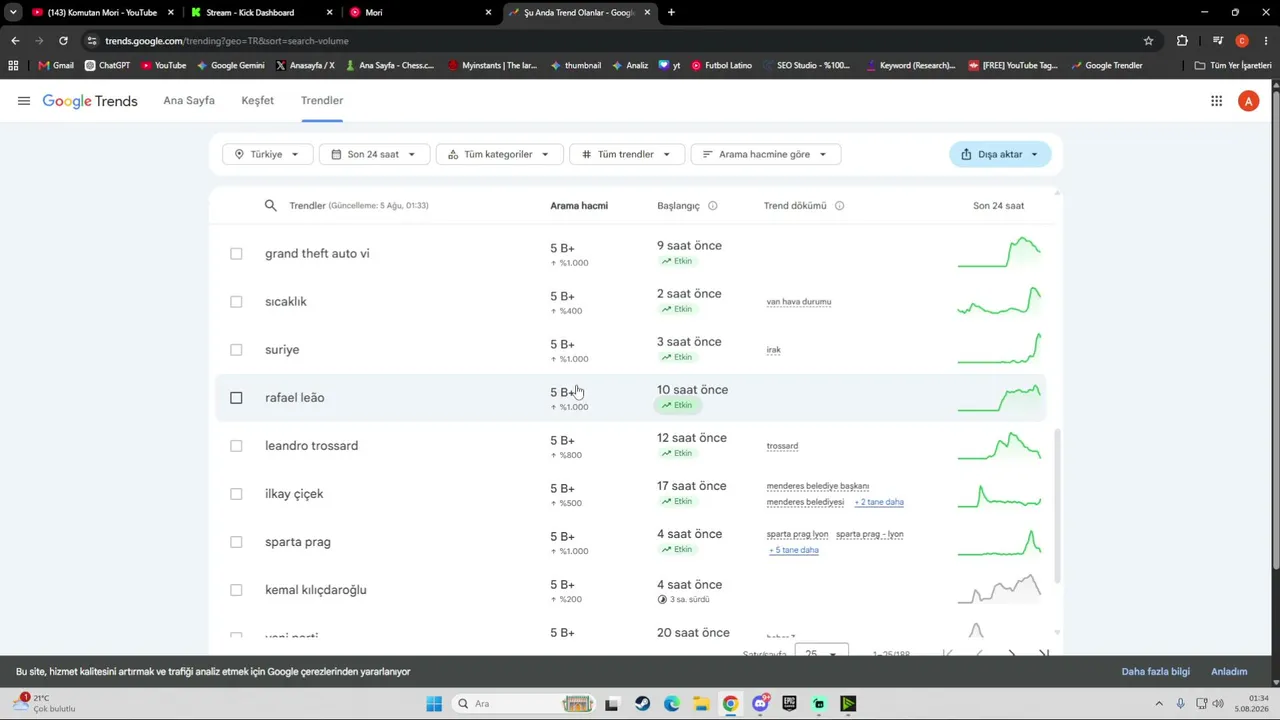Open Chrome three-dot menu
Screen dimensions: 1280x720
coord(1265,41)
